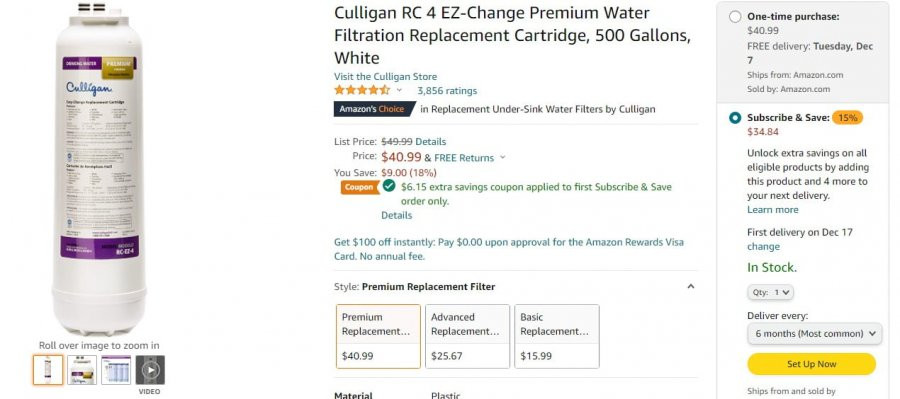Select the Basic Replacement style at $15.99

point(557,336)
